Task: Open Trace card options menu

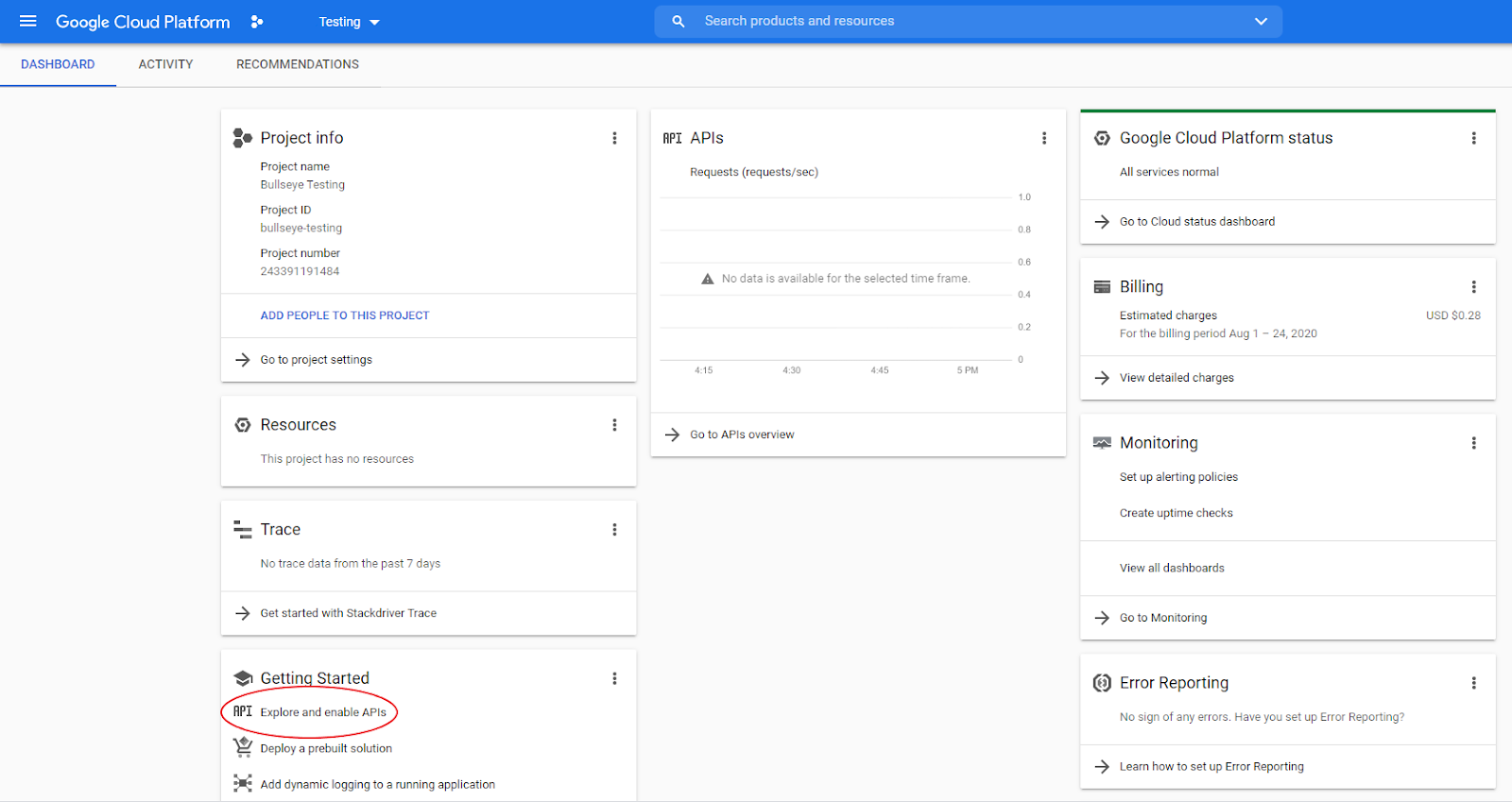Action: click(x=614, y=530)
